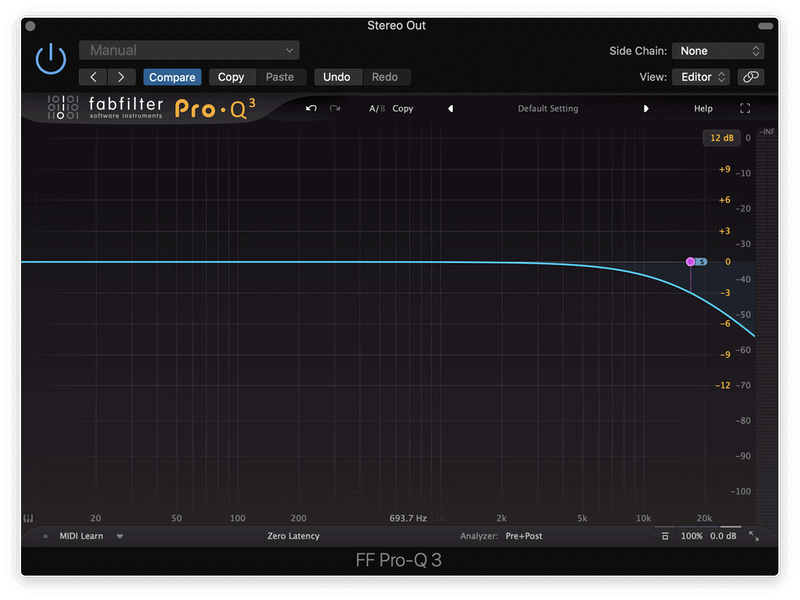Viewport: 800px width, 600px height.
Task: Toggle the plugin power bypass button
Action: (x=51, y=59)
